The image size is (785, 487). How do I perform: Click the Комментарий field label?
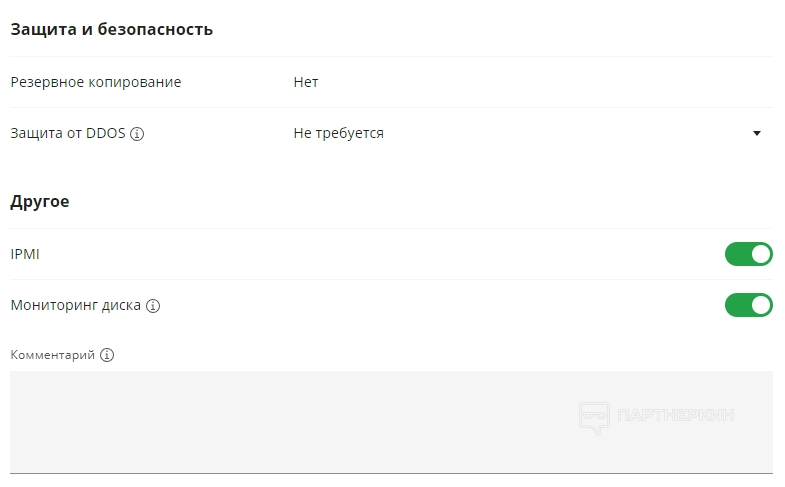point(52,355)
